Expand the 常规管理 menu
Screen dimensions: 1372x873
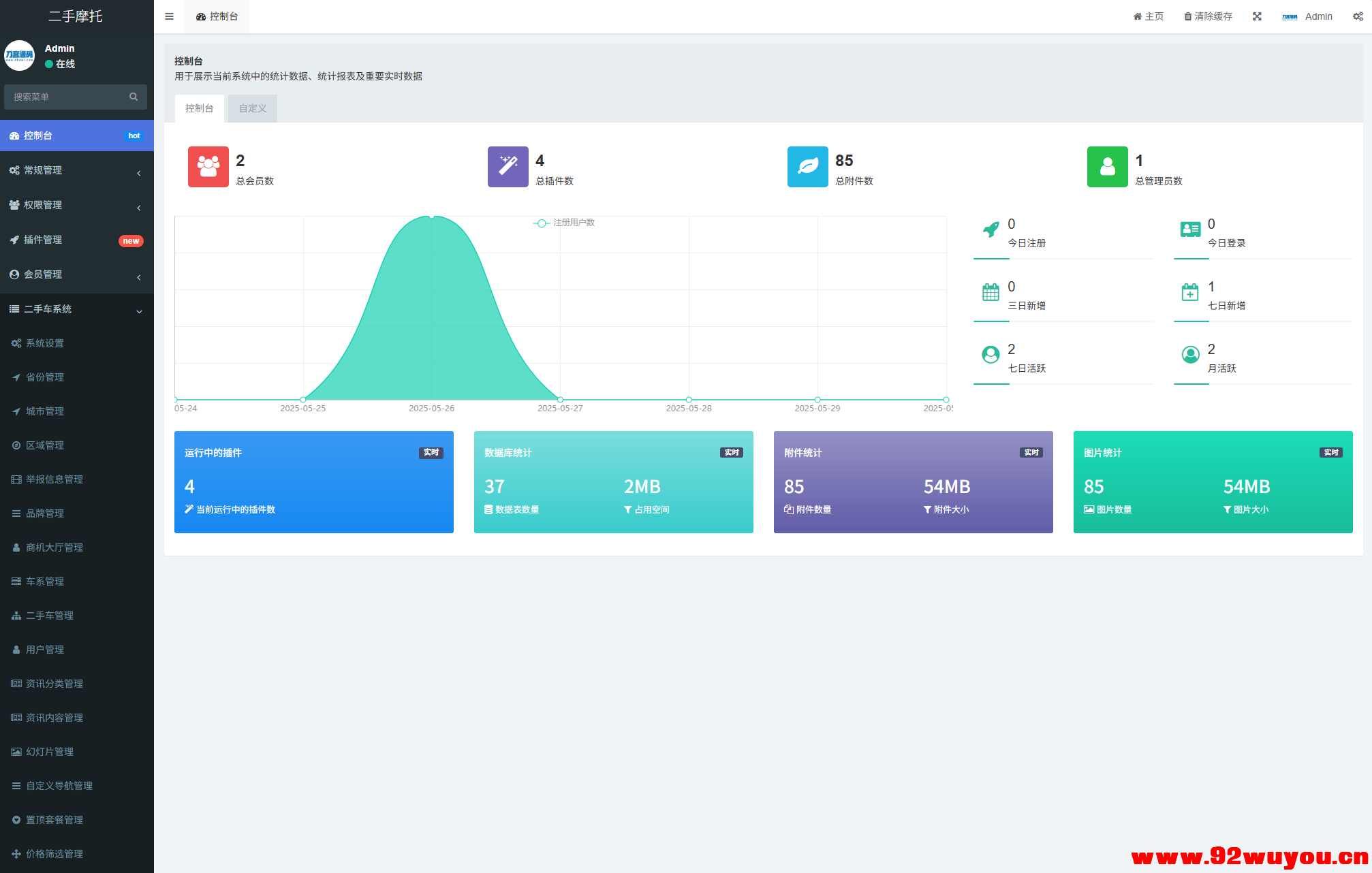(x=76, y=170)
